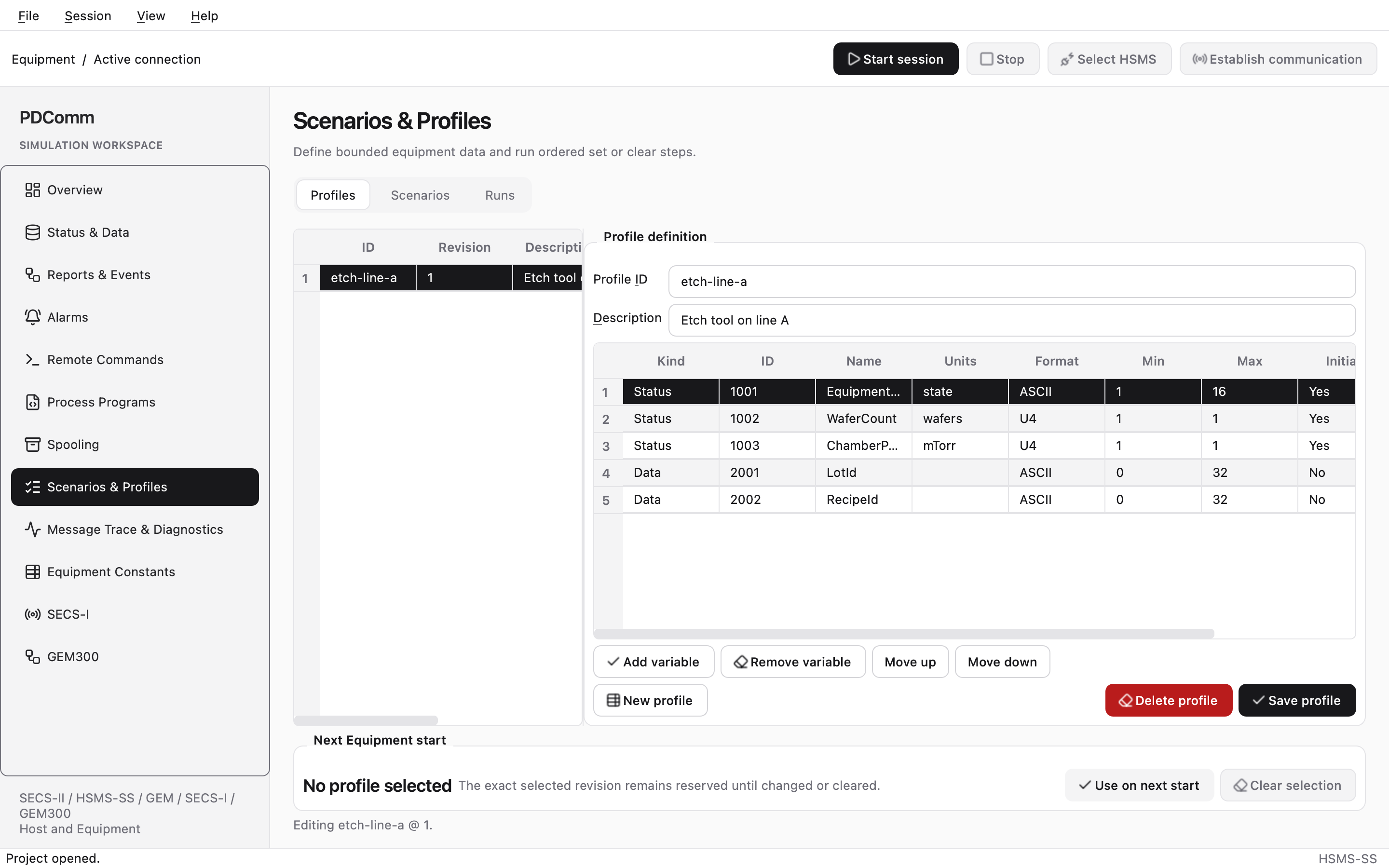Save the profile with Save profile

click(x=1297, y=700)
